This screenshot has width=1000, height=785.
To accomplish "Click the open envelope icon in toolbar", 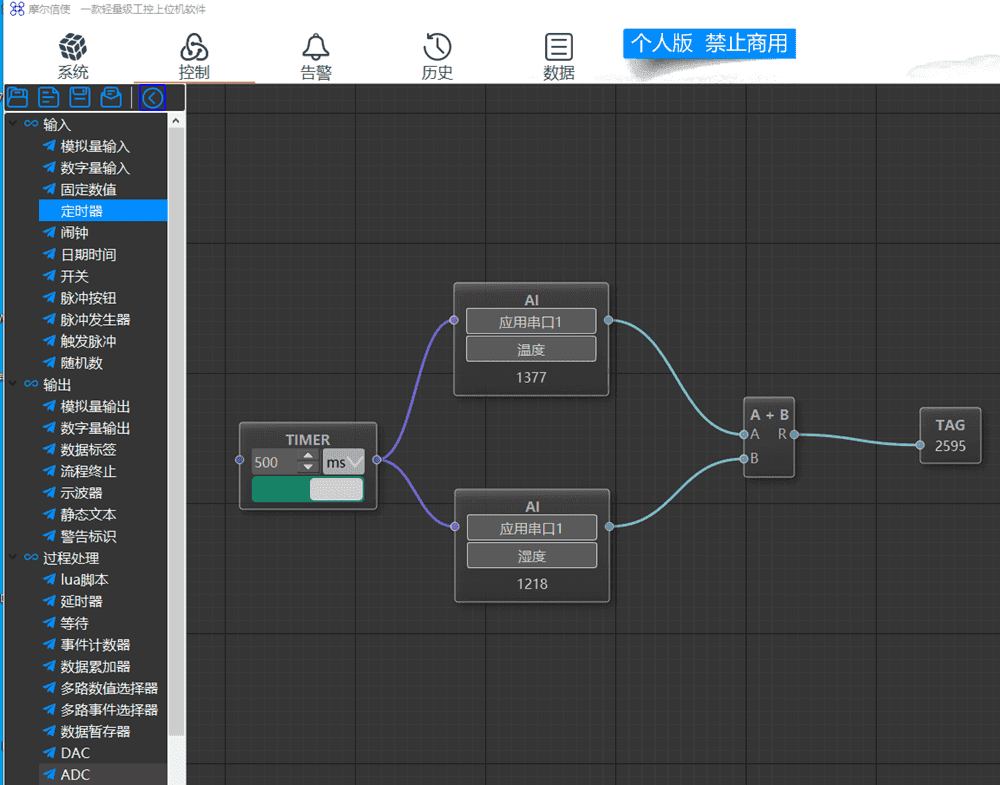I will pos(112,97).
